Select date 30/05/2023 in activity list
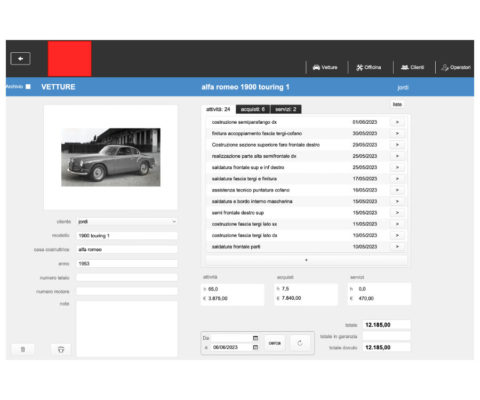This screenshot has width=480, height=400. 365,133
